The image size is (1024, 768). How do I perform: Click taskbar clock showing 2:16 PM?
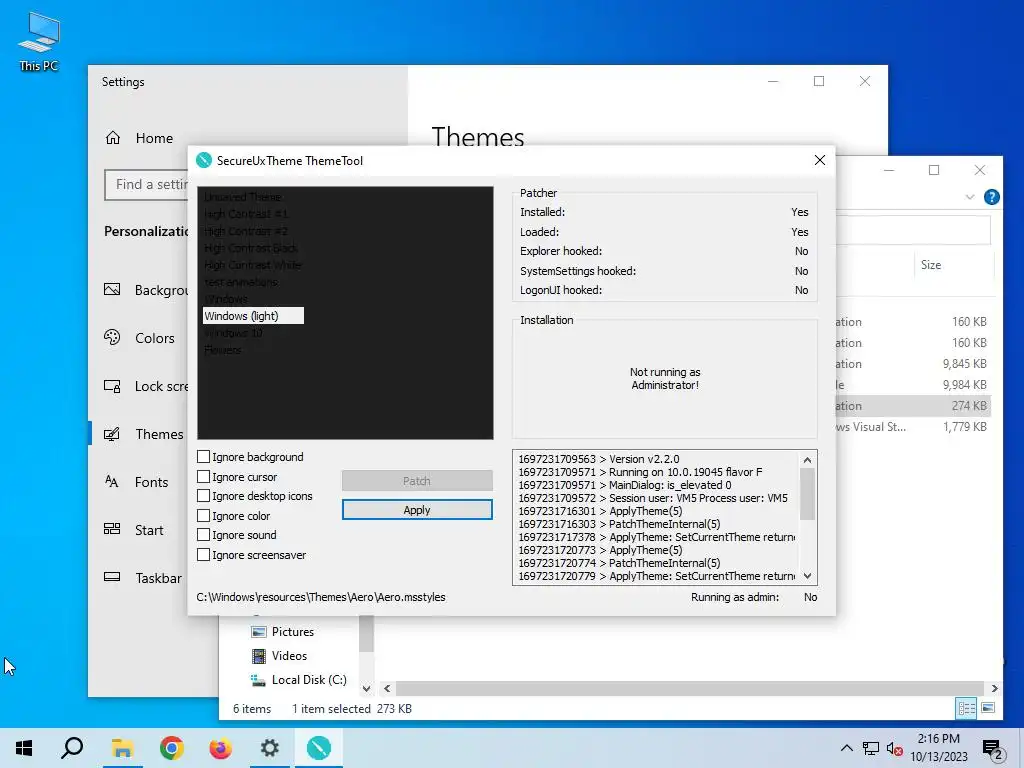938,748
